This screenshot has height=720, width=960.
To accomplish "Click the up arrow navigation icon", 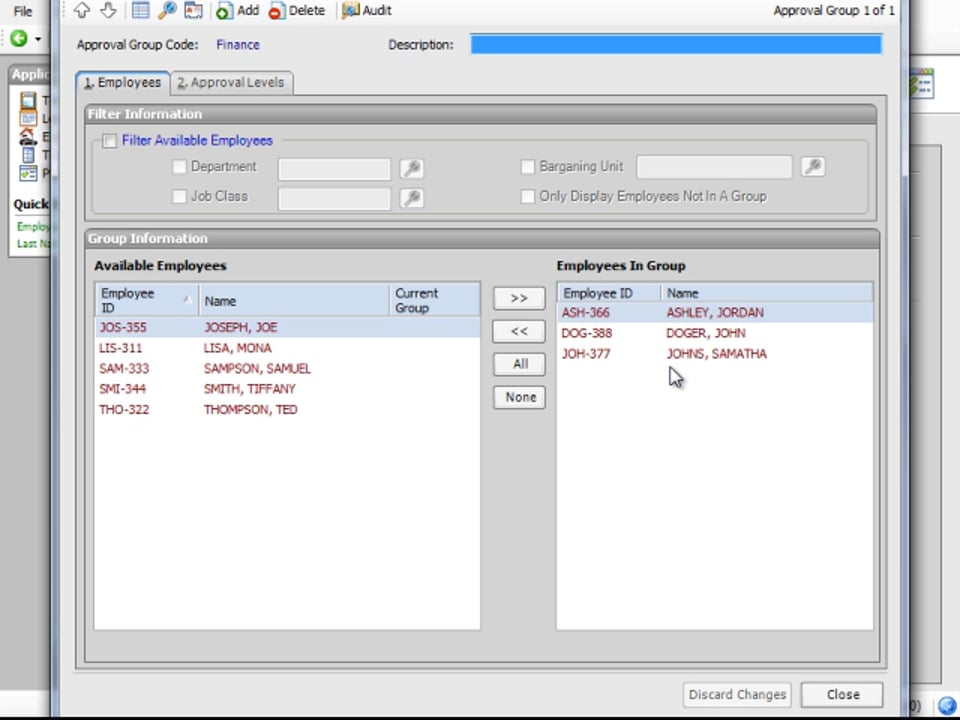I will coord(82,10).
